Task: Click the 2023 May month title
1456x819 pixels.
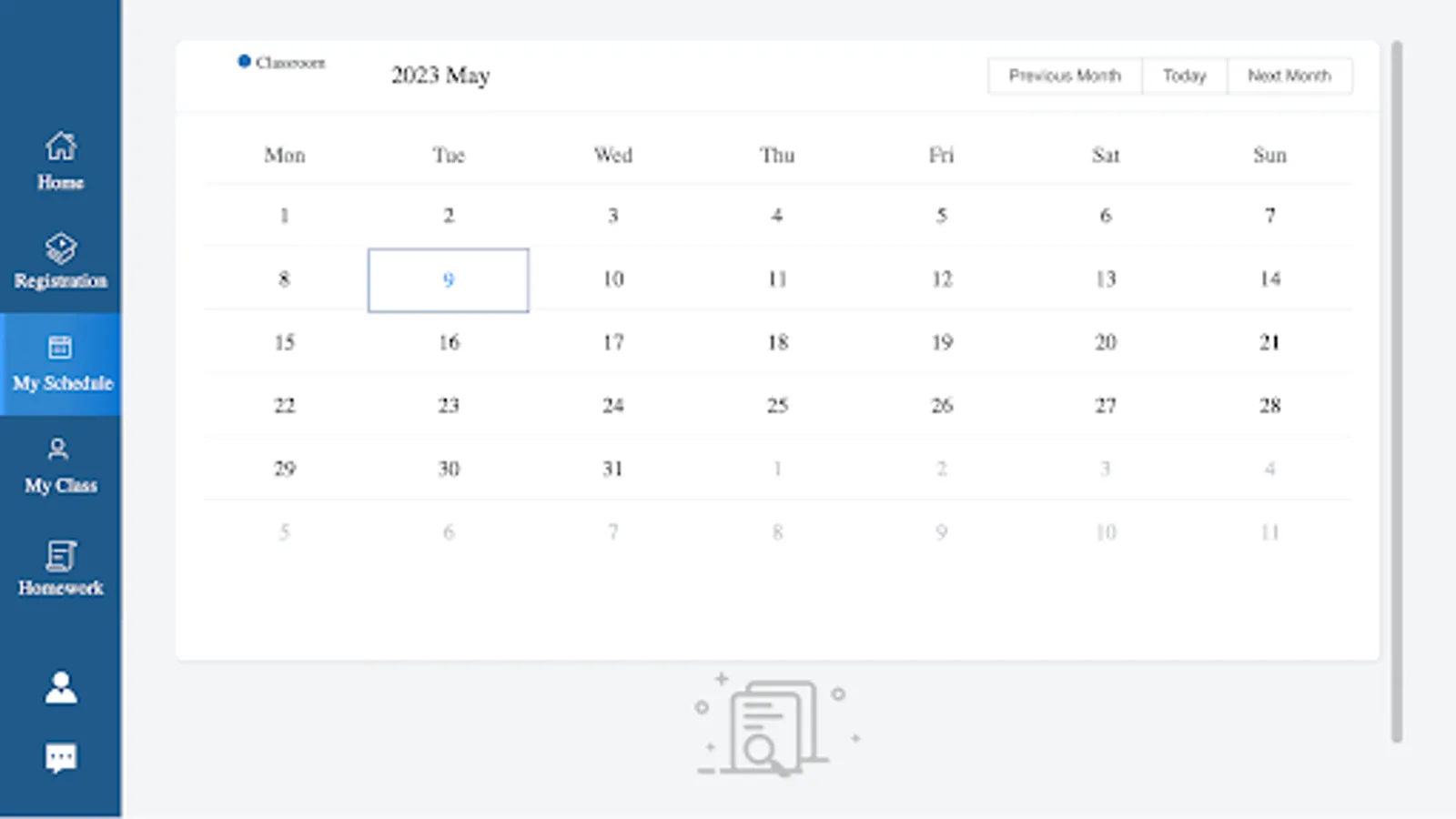Action: (440, 76)
